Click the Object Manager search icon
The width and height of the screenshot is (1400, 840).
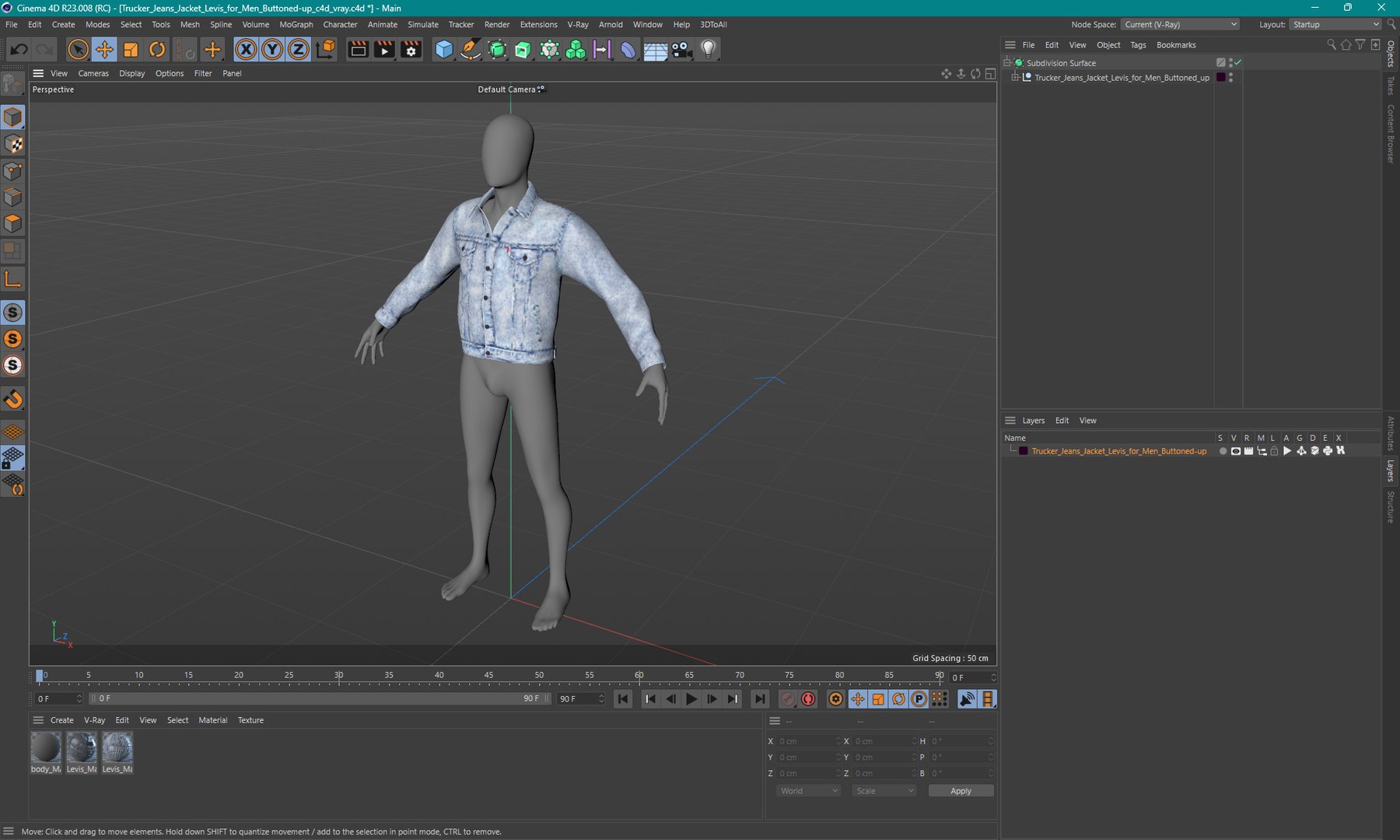pyautogui.click(x=1331, y=45)
